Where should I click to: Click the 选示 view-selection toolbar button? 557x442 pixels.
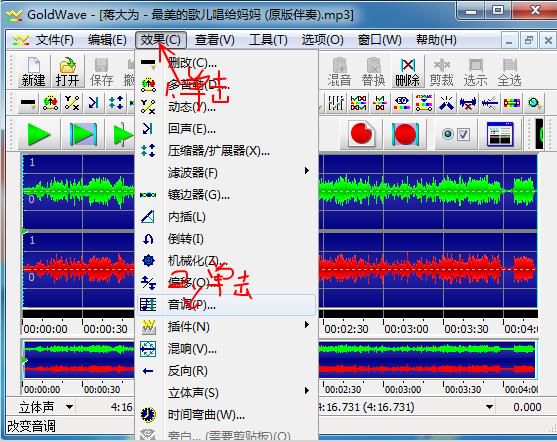point(476,72)
